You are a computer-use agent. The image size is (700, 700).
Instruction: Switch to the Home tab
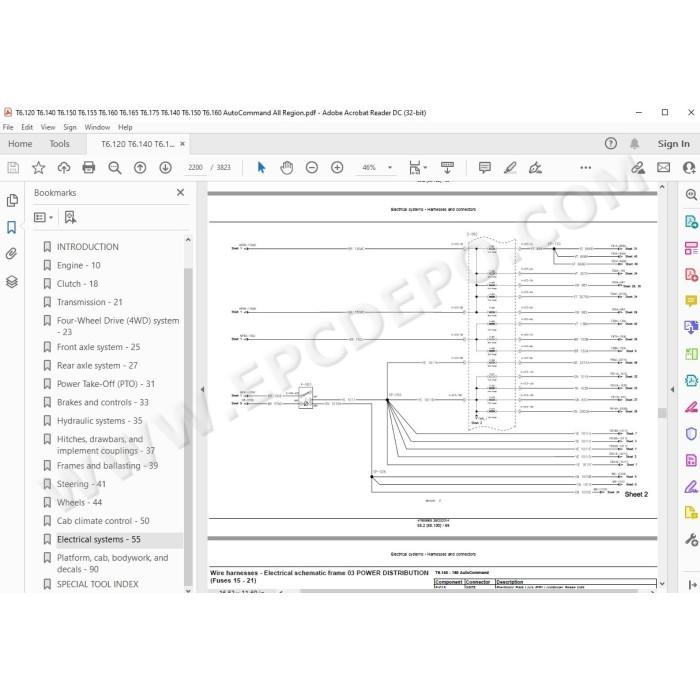click(20, 144)
